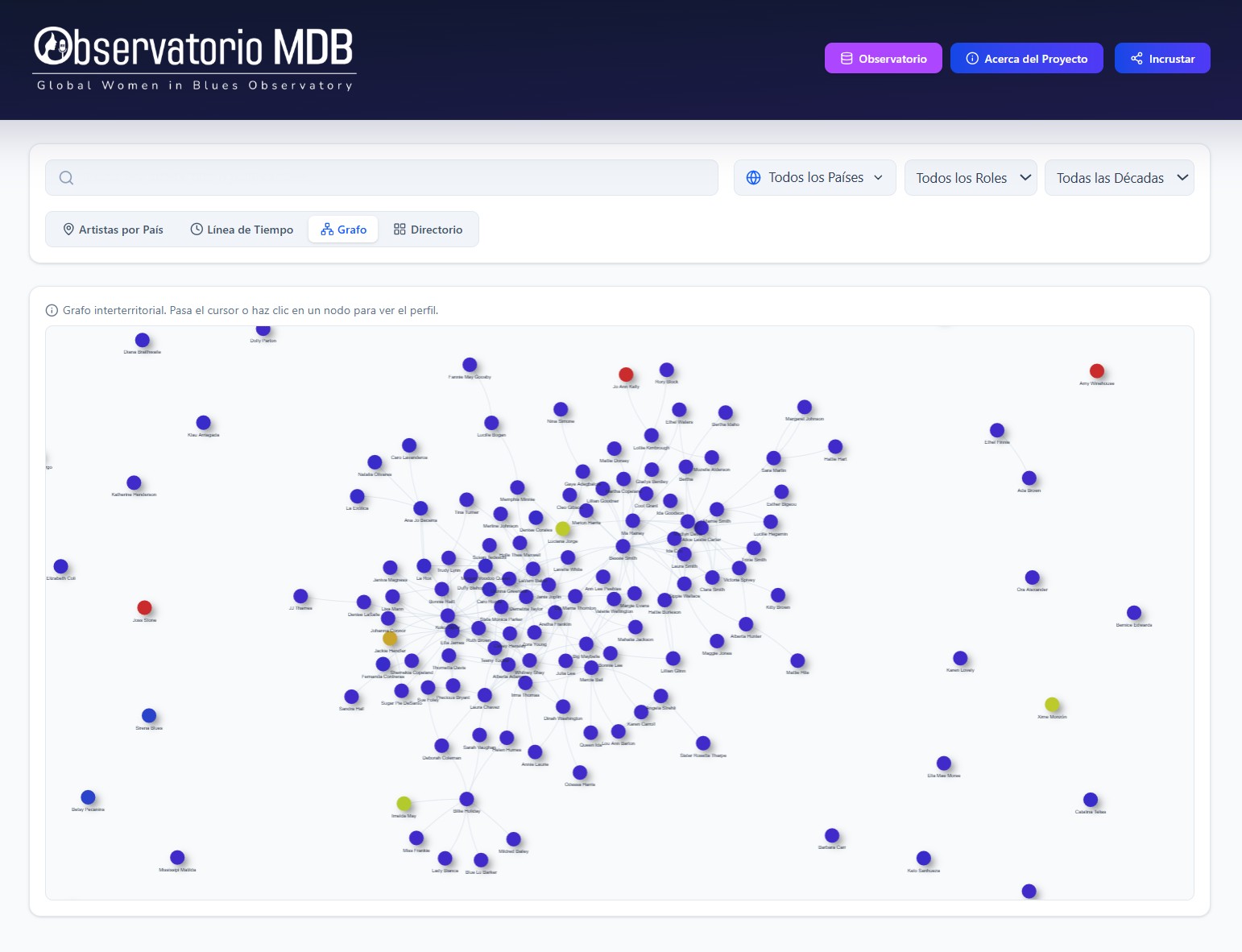1242x952 pixels.
Task: Click the Sister Rosetta Tharpe node
Action: (x=703, y=743)
